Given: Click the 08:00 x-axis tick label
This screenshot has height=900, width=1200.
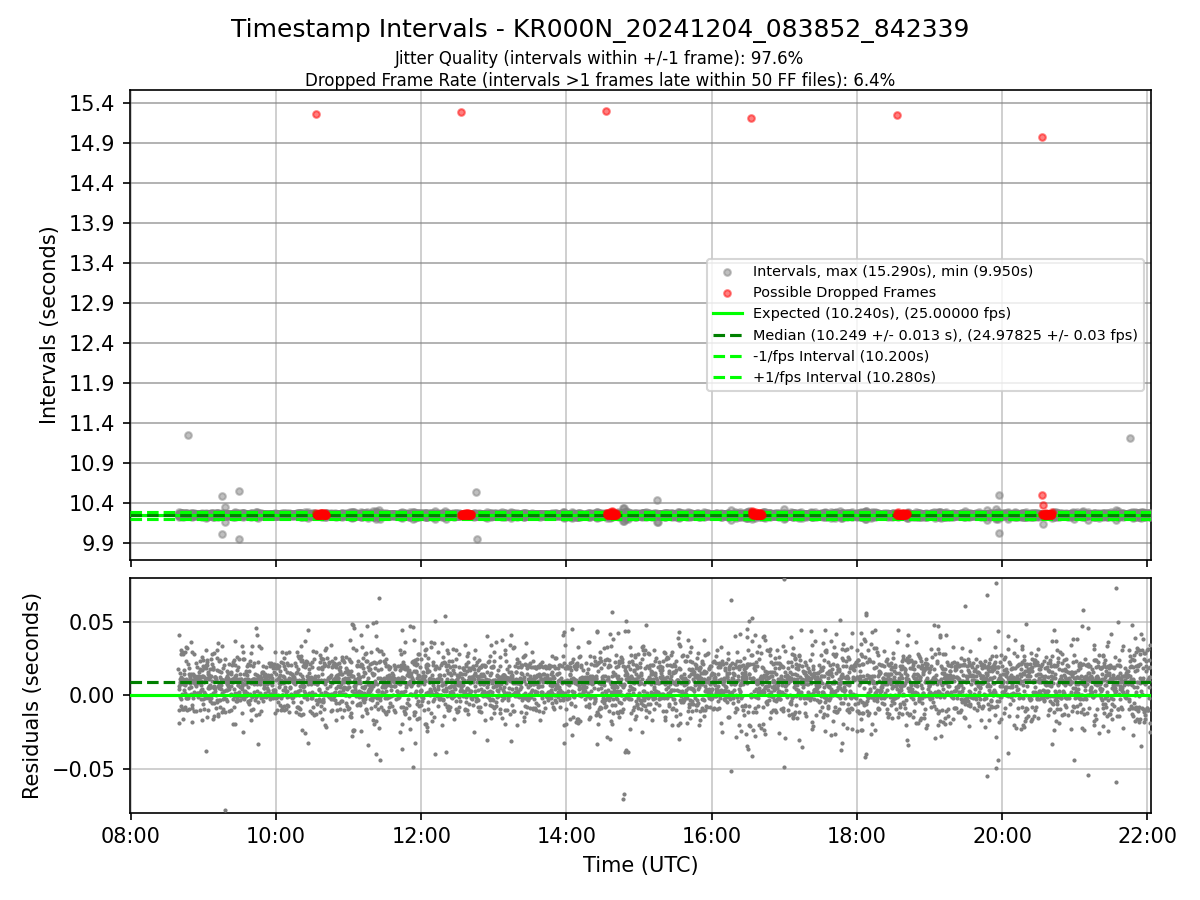Looking at the screenshot, I should coord(131,835).
